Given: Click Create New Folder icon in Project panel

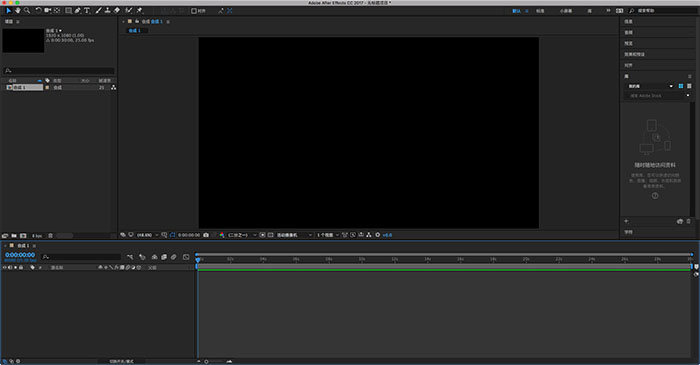Looking at the screenshot, I should pos(14,236).
